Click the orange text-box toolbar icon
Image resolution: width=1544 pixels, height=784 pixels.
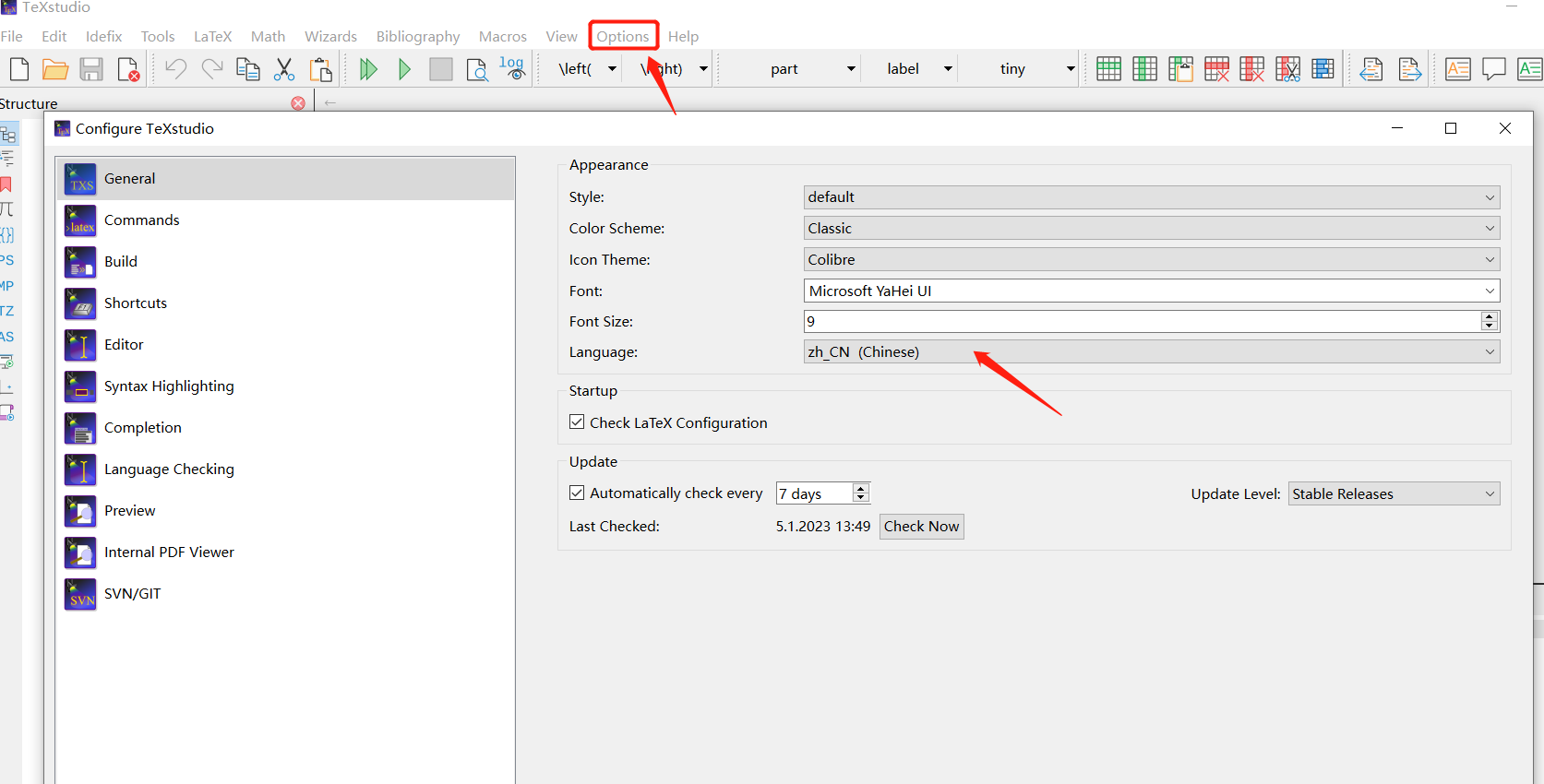click(x=1458, y=69)
